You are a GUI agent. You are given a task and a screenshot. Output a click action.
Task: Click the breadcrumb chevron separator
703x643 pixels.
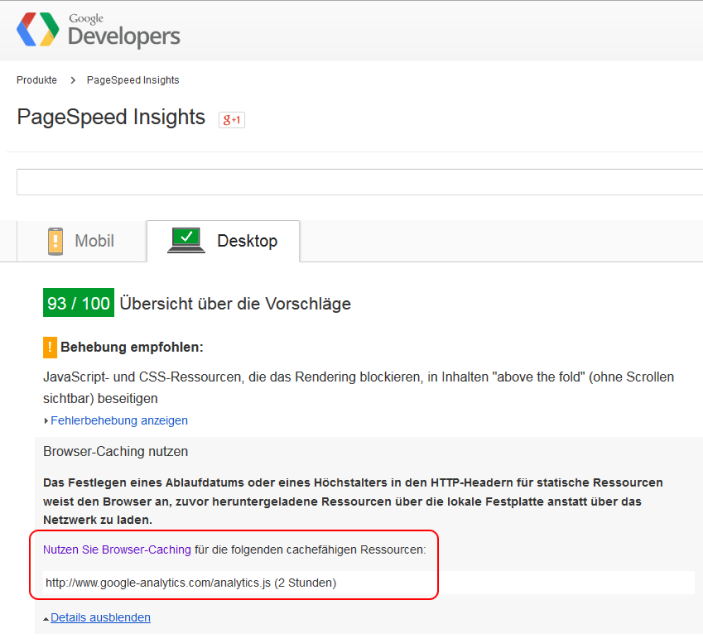[x=73, y=80]
